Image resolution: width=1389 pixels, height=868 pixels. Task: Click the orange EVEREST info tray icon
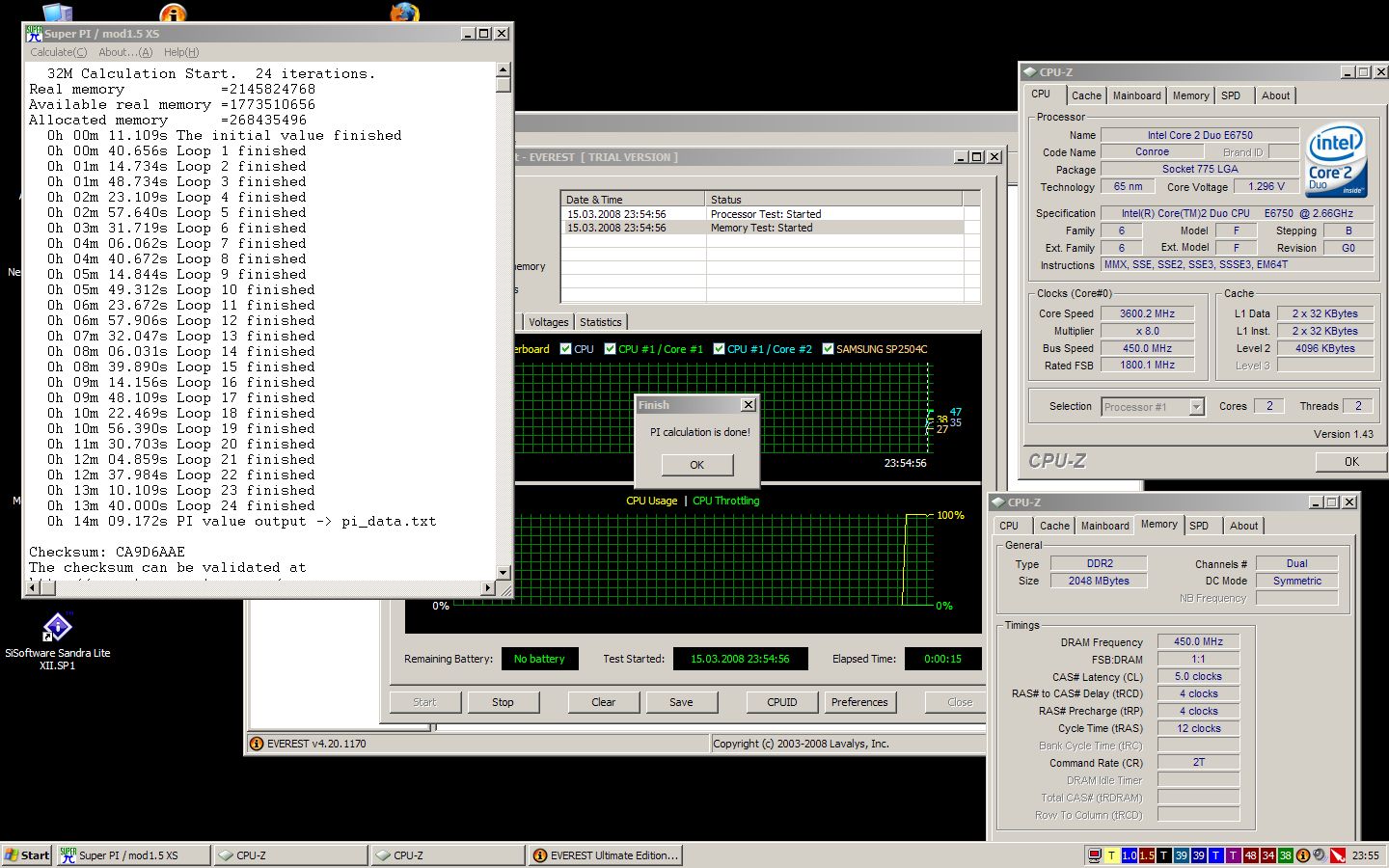tap(1303, 855)
